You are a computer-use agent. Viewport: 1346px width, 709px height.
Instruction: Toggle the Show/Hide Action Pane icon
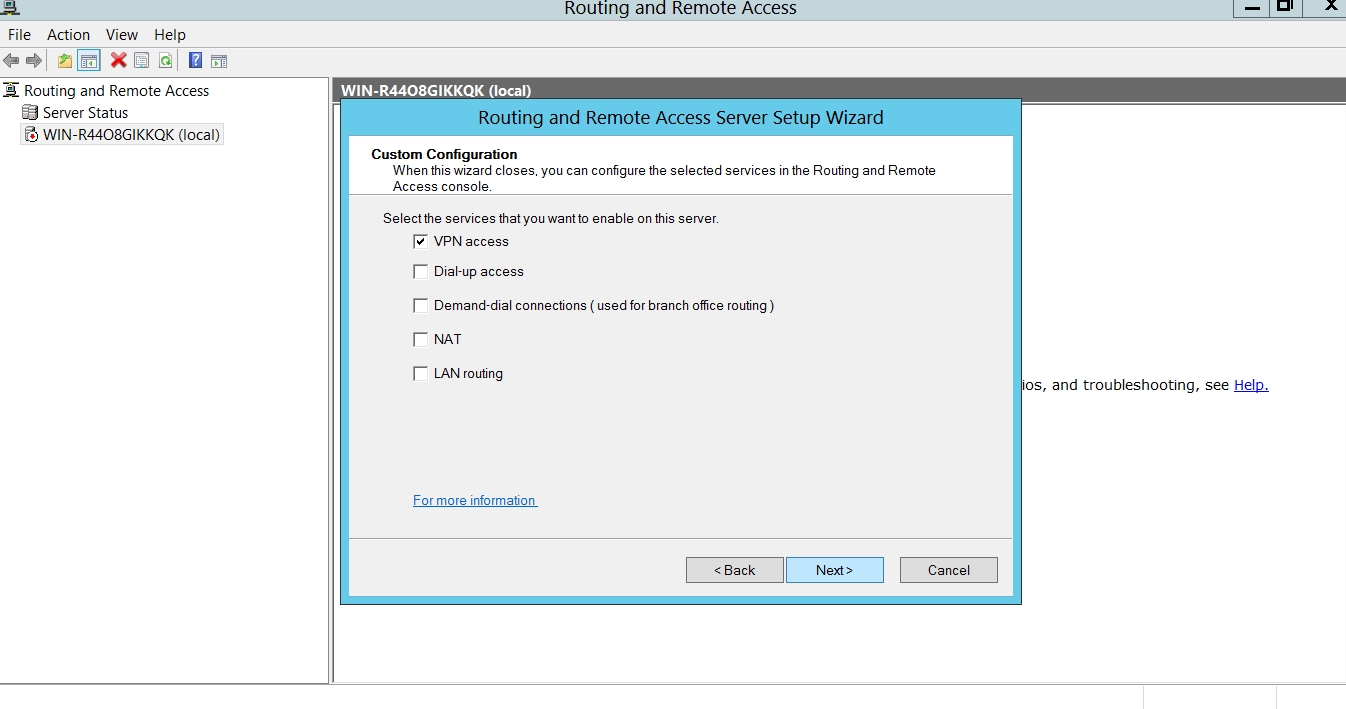click(x=219, y=61)
